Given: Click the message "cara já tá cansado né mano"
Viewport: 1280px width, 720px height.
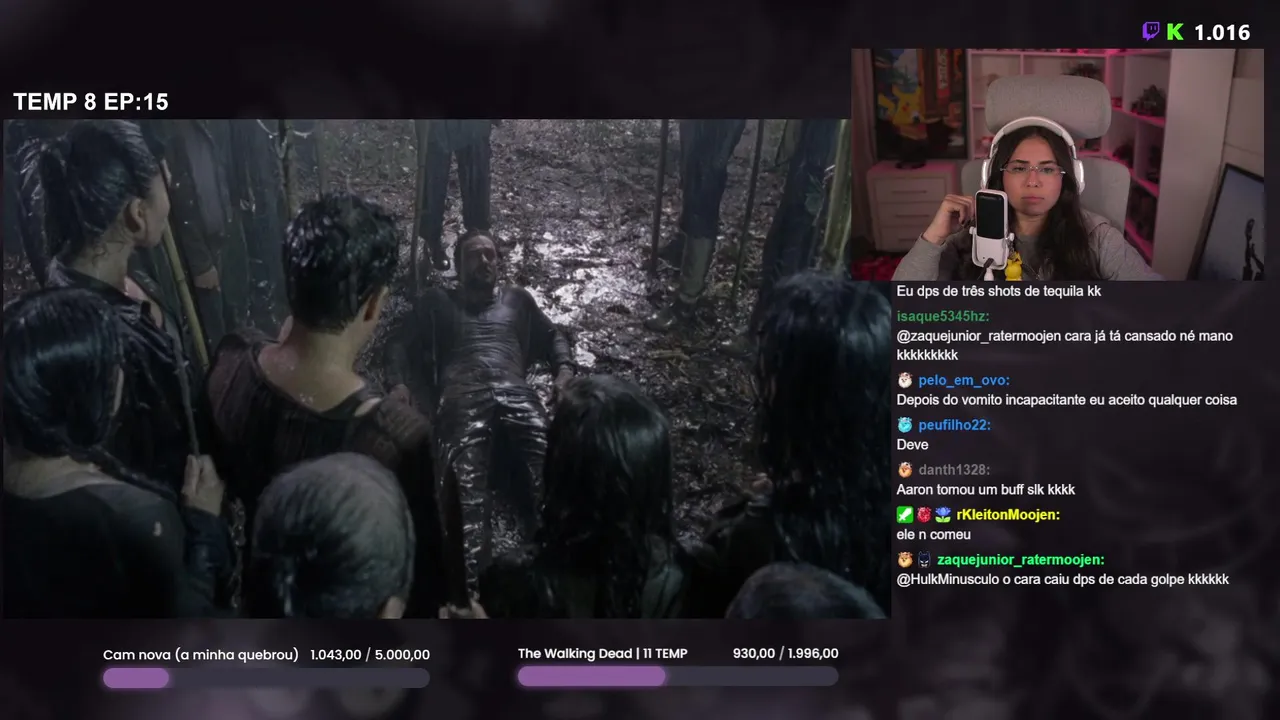Looking at the screenshot, I should [x=1065, y=345].
